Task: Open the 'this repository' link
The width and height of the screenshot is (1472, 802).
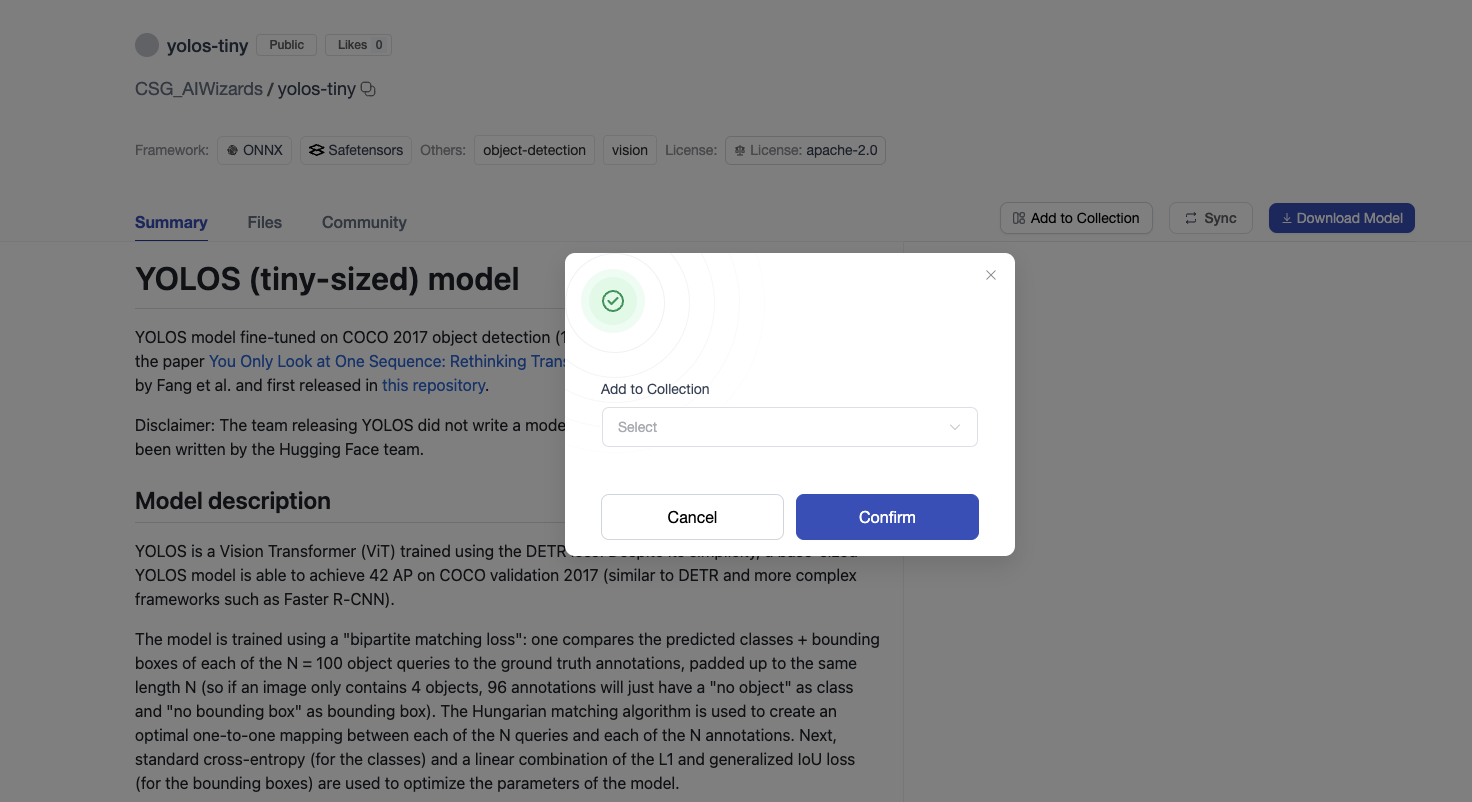Action: click(433, 385)
